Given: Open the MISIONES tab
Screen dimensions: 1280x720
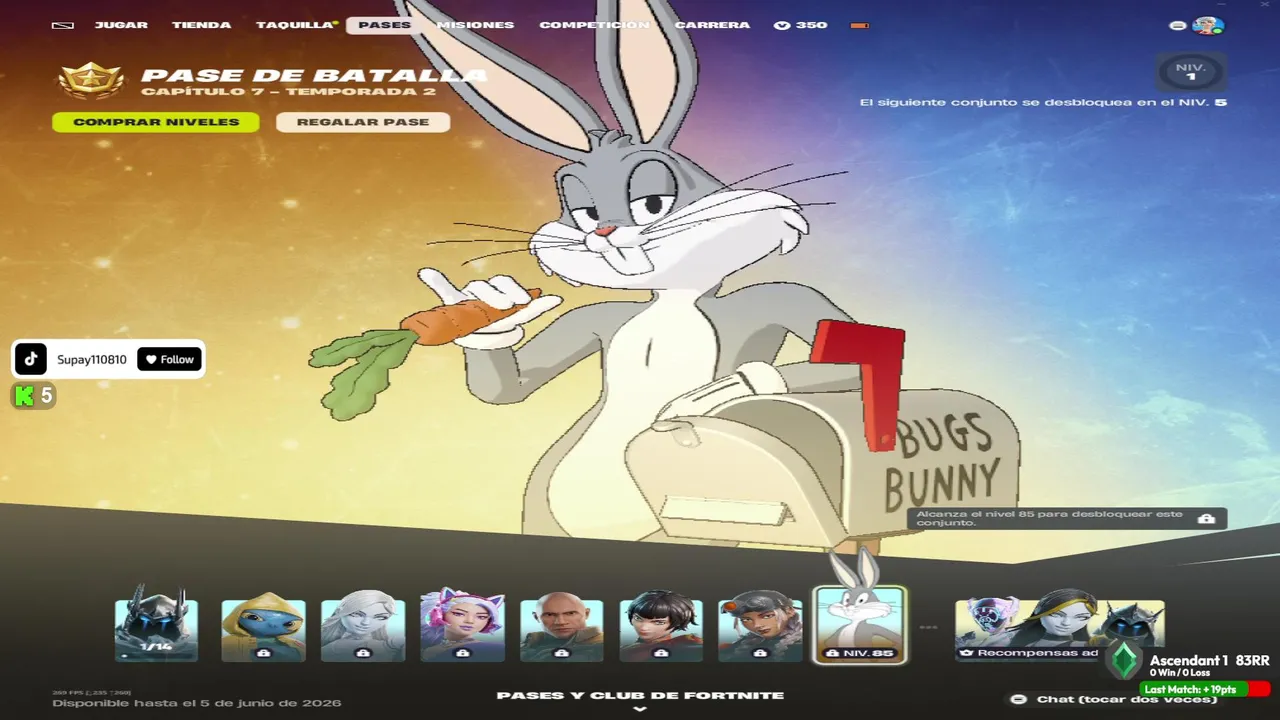Looking at the screenshot, I should (x=475, y=25).
